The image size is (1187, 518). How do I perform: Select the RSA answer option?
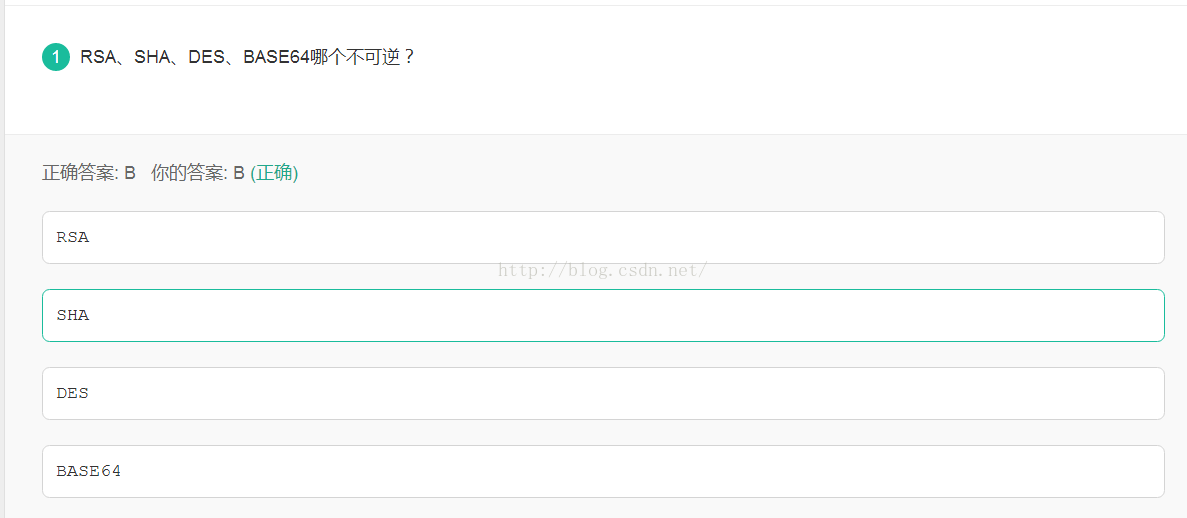(x=603, y=237)
